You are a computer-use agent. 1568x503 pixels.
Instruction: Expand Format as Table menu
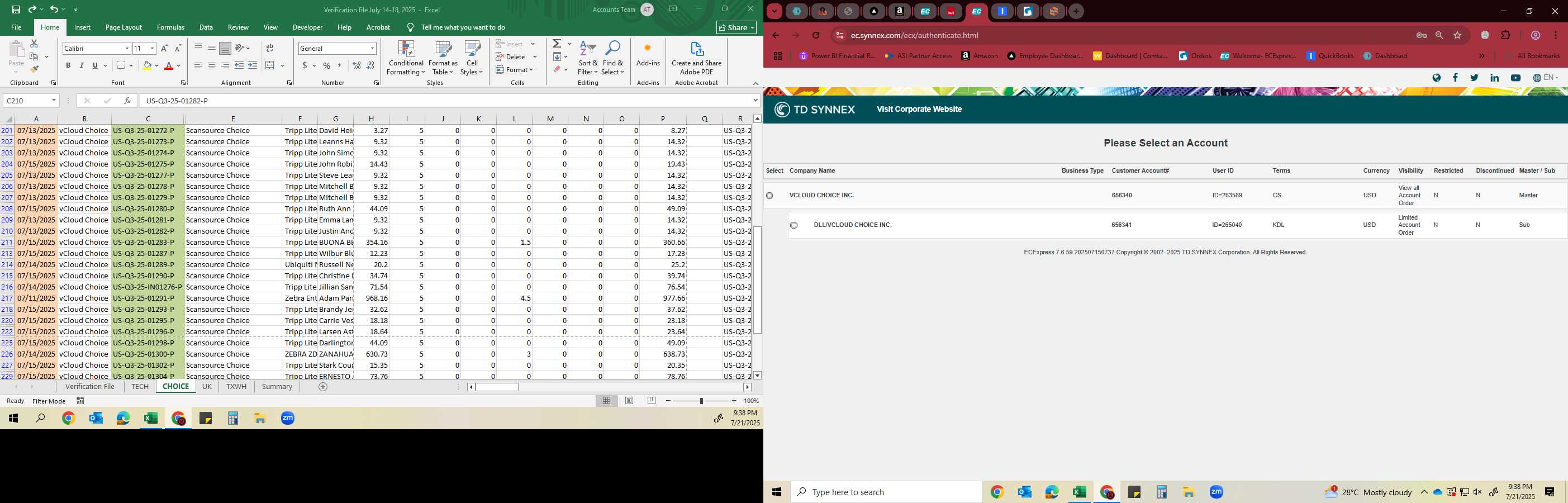pyautogui.click(x=443, y=58)
